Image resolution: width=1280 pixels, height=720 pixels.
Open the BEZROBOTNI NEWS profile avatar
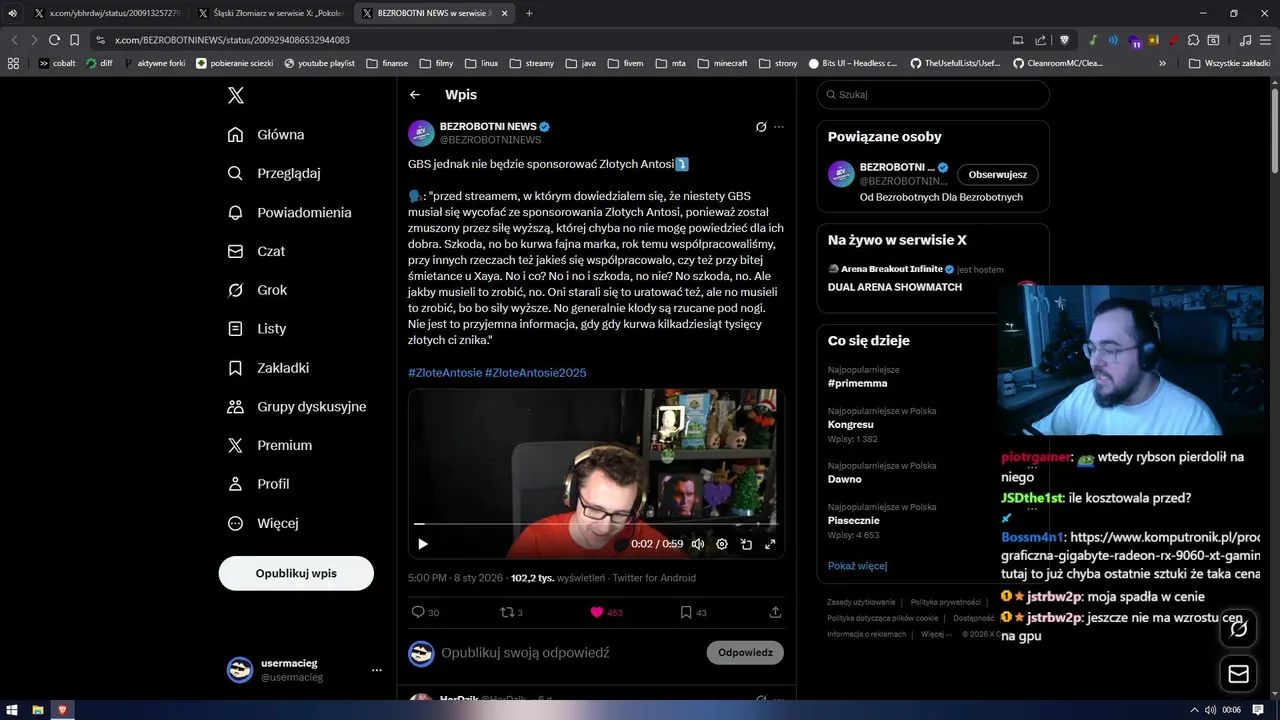tap(421, 133)
